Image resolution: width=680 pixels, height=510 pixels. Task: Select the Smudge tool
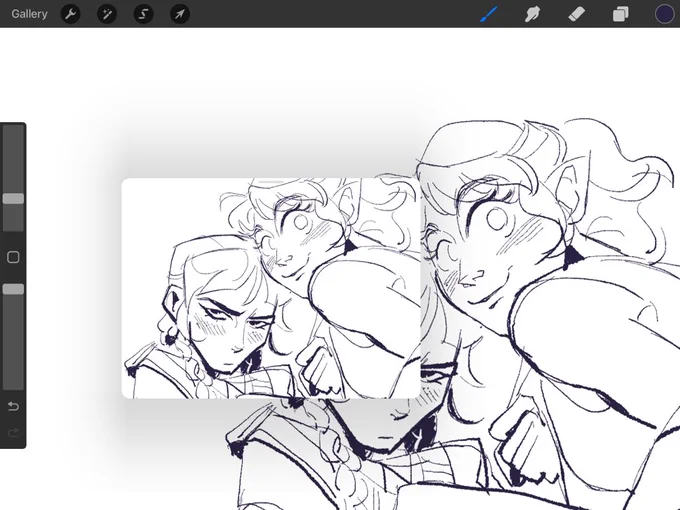[x=533, y=14]
